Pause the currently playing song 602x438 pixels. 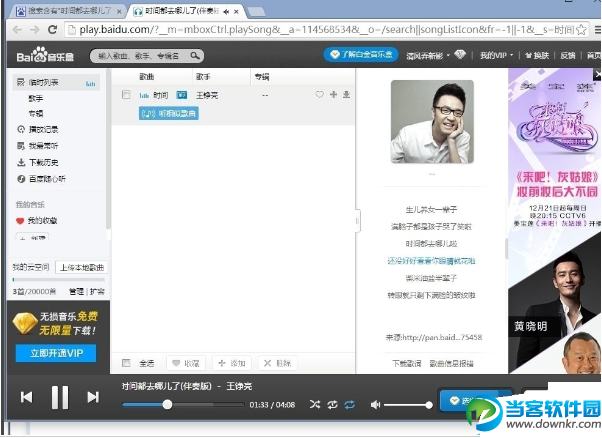[59, 397]
